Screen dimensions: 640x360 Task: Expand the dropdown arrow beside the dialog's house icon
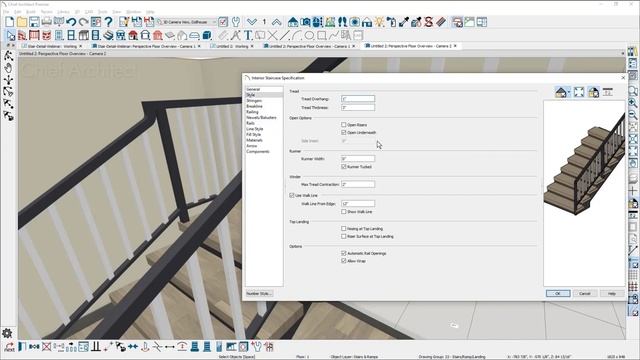click(569, 92)
